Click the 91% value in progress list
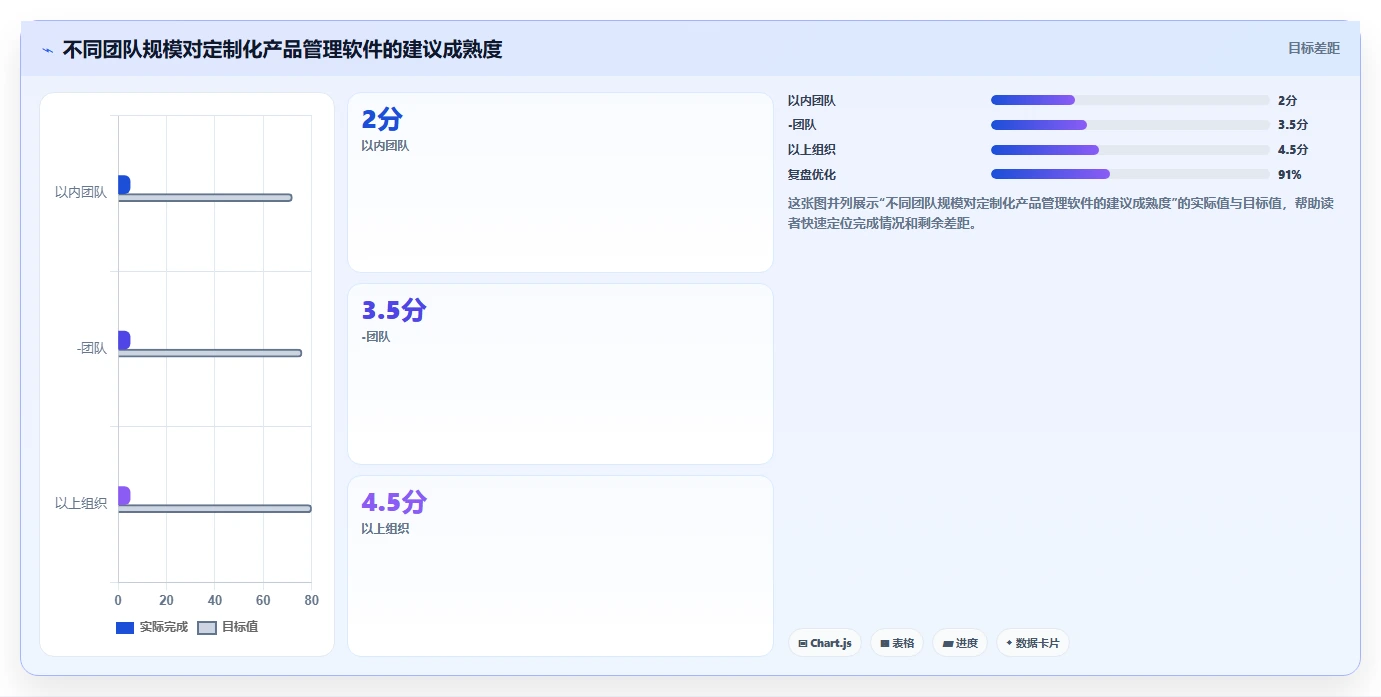The image size is (1381, 697). click(x=1290, y=175)
